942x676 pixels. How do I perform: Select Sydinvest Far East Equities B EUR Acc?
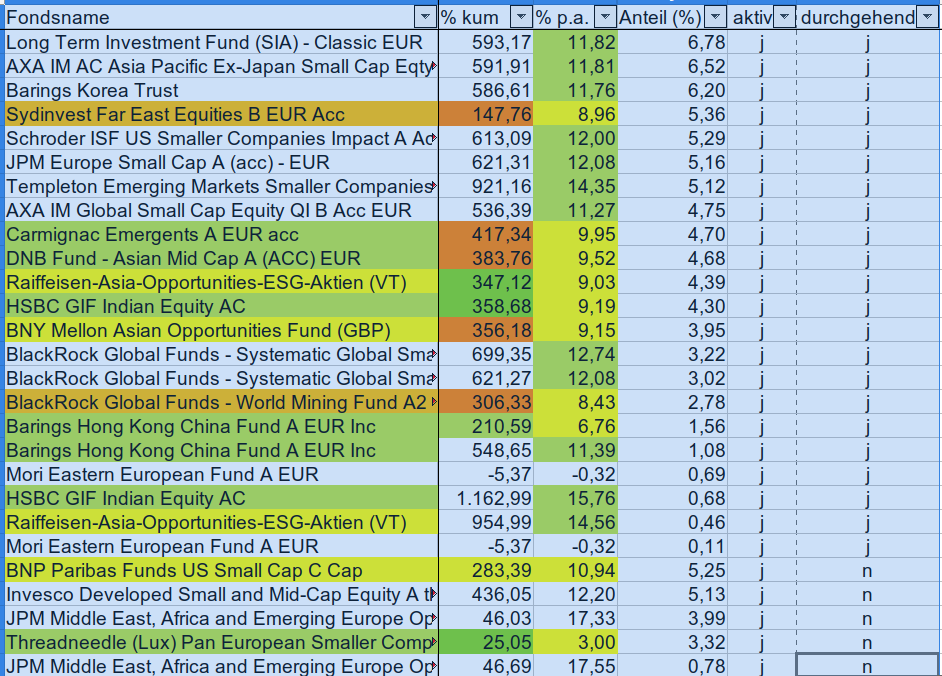point(222,114)
